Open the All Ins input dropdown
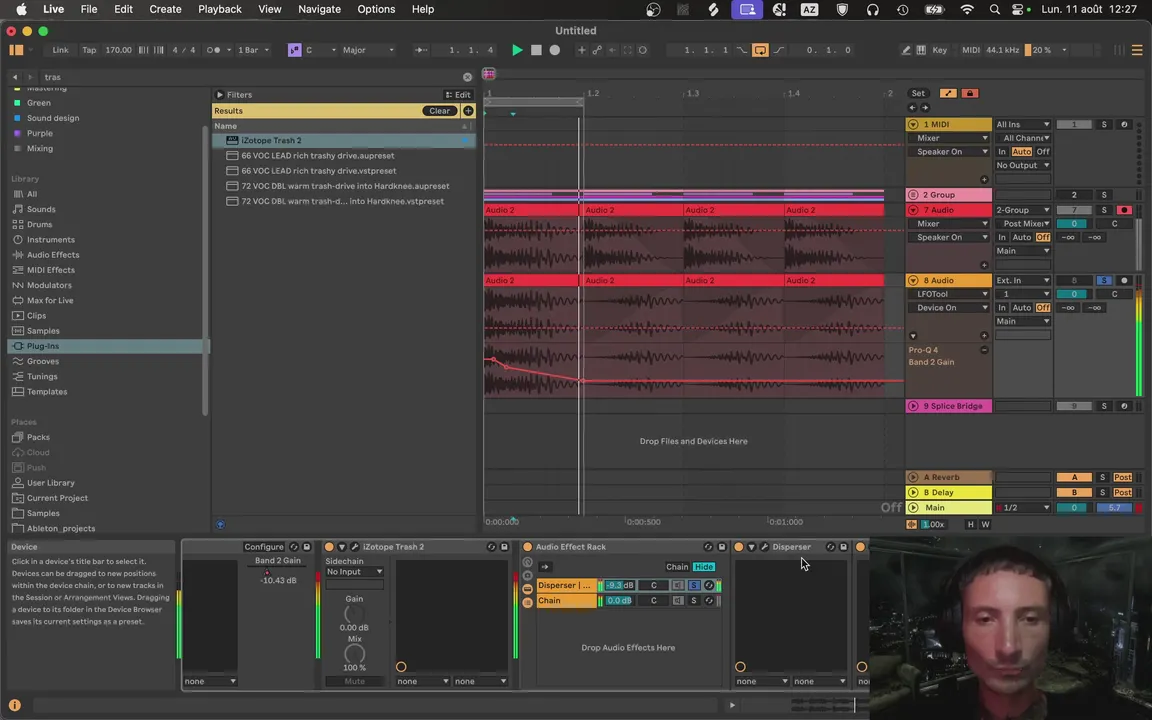 [1023, 125]
